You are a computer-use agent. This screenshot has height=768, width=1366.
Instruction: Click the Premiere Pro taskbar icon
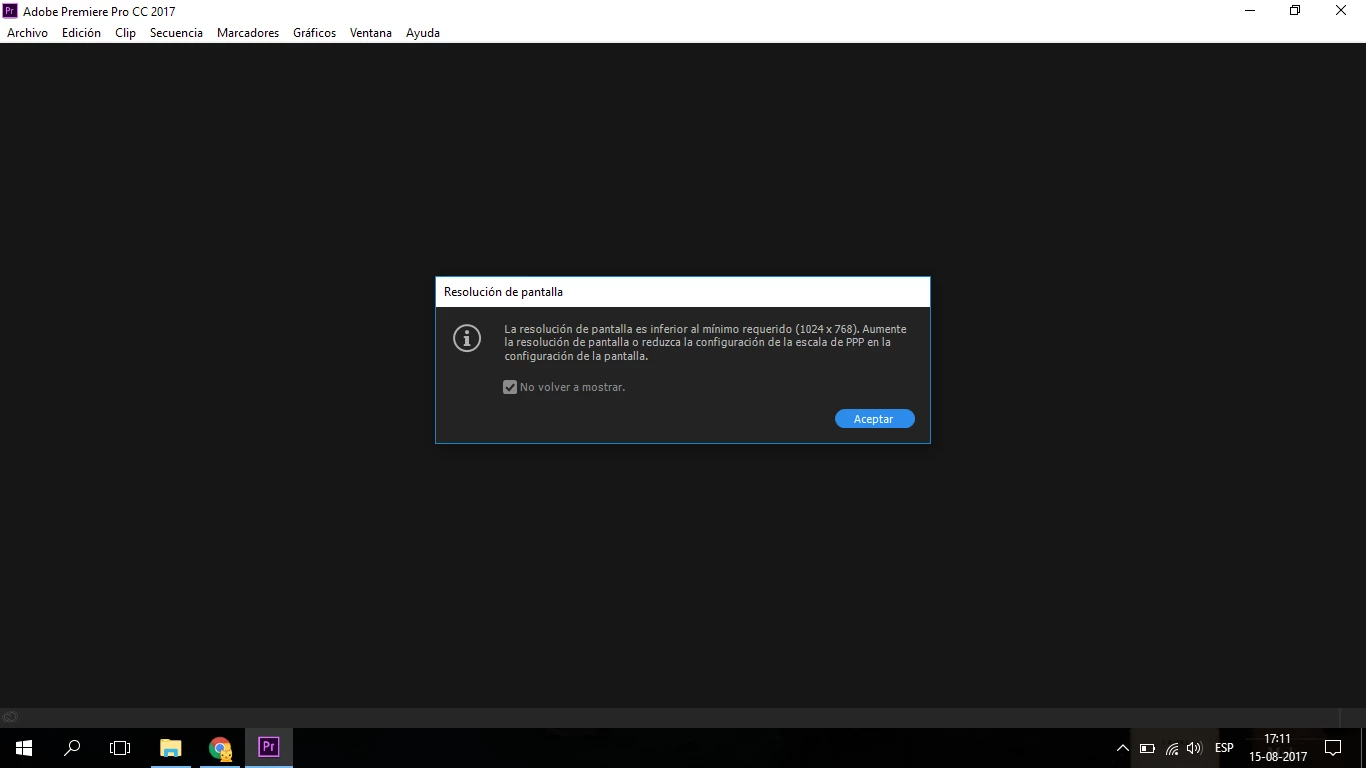268,748
